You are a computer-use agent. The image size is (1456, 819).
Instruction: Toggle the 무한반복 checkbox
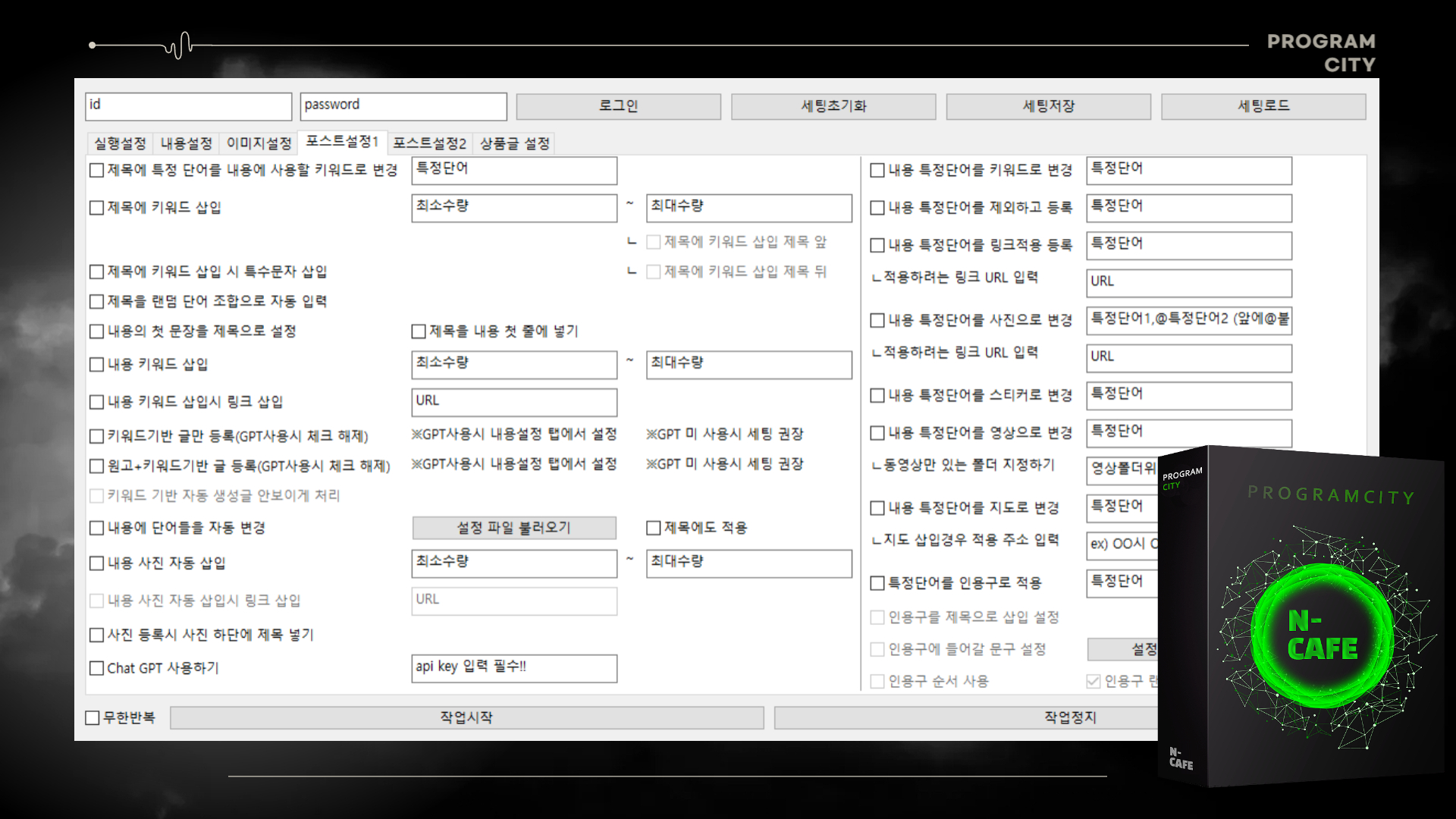(x=93, y=717)
